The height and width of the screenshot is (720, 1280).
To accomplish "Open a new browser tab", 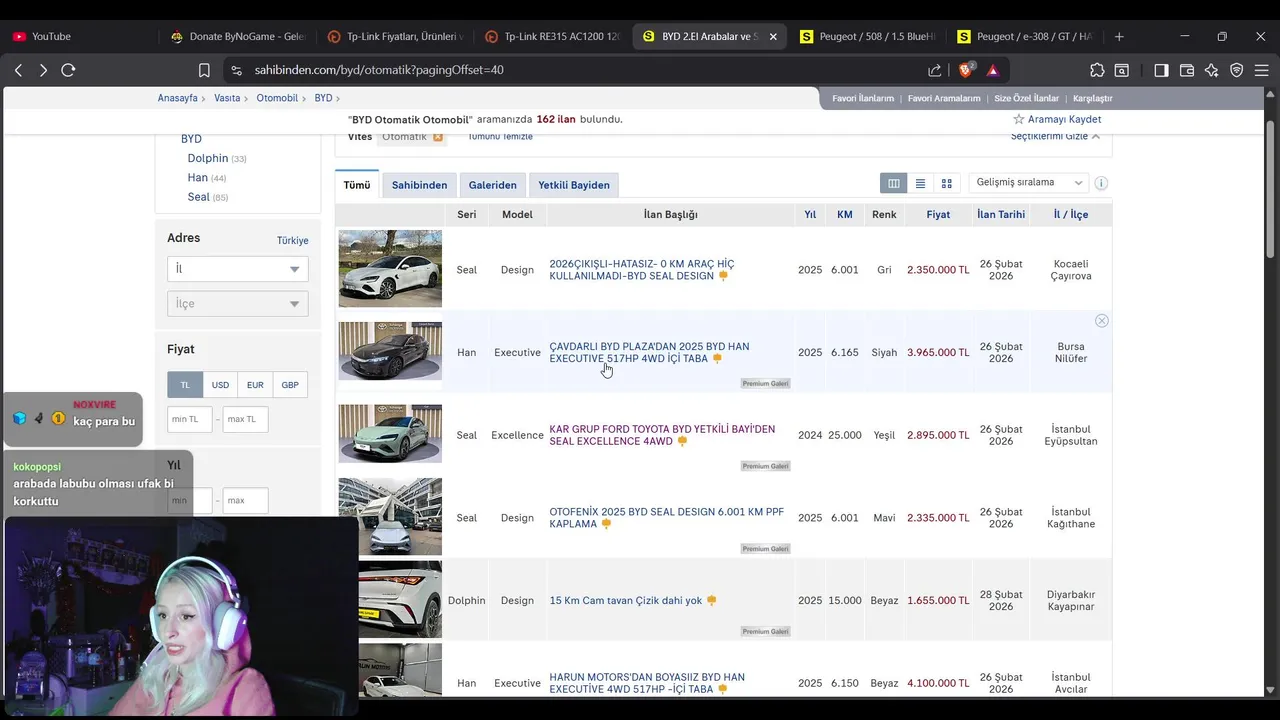I will (x=1119, y=36).
